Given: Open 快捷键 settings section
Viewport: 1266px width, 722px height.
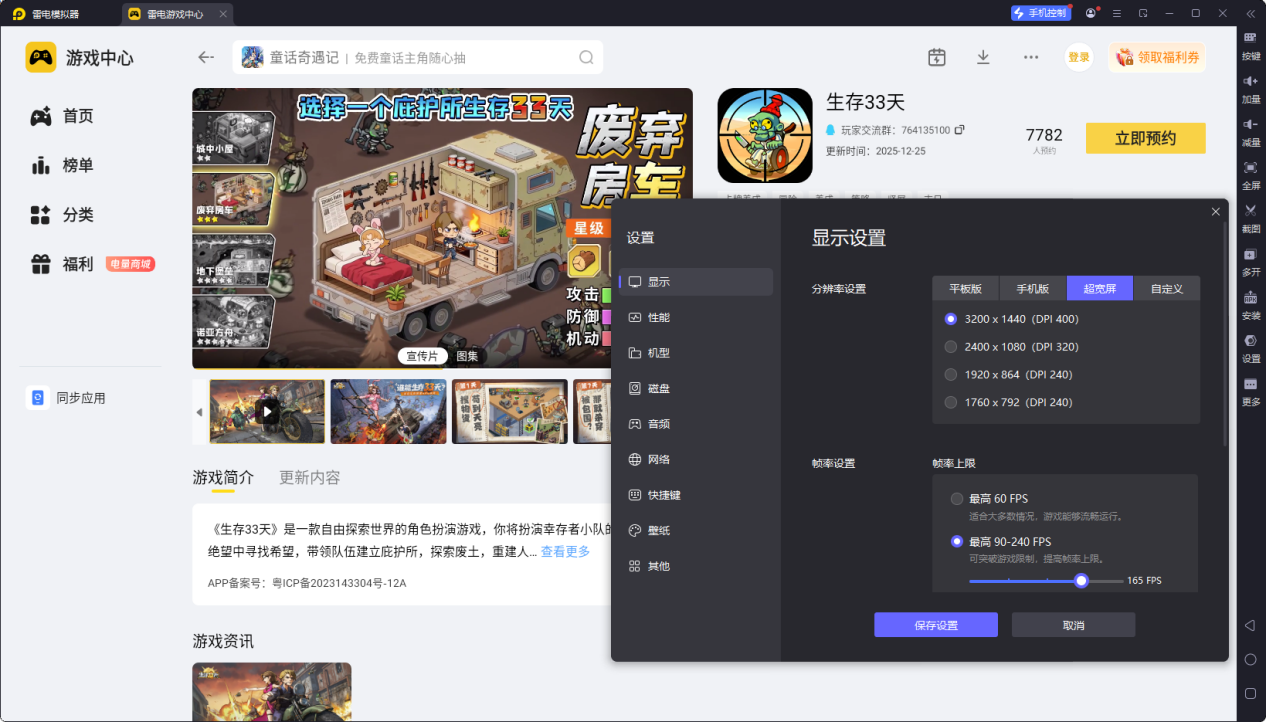Looking at the screenshot, I should click(696, 495).
